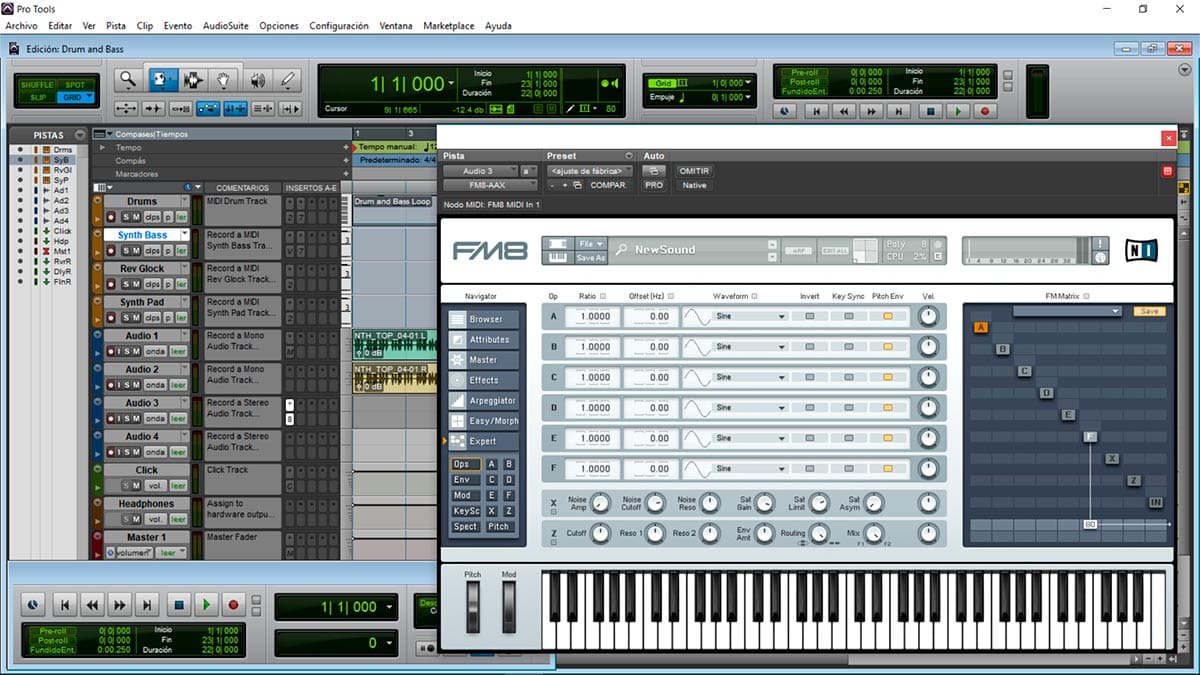The height and width of the screenshot is (675, 1200).
Task: Open the FM8 Easy/Morph page
Action: [x=484, y=421]
